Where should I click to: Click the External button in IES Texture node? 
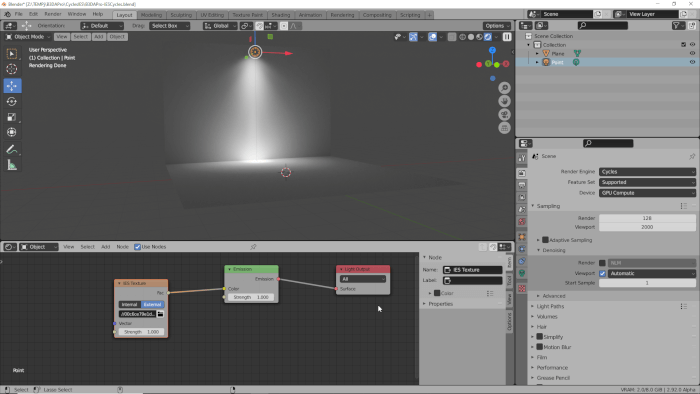(x=152, y=305)
